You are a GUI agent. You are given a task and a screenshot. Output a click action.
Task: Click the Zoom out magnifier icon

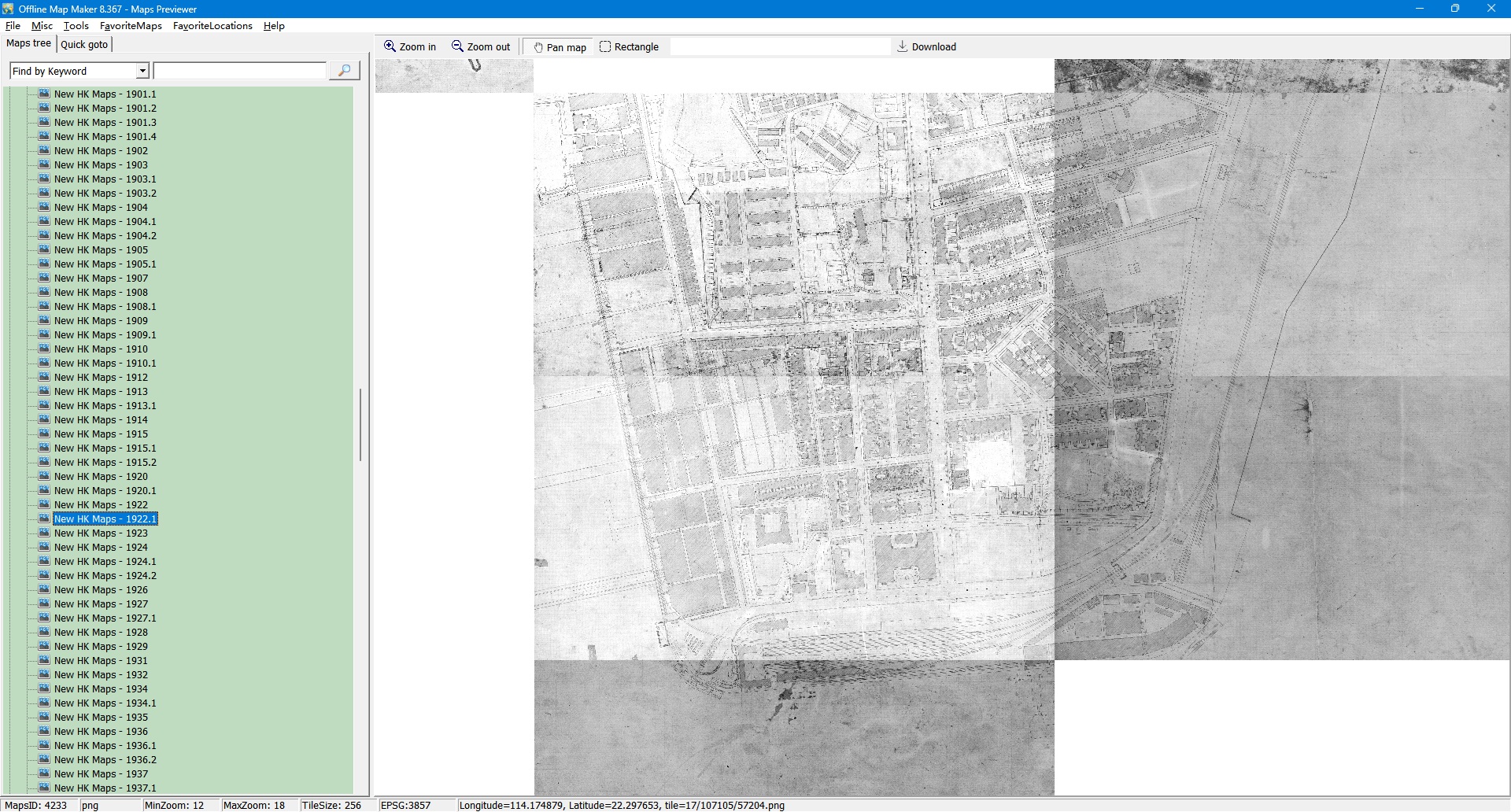[x=457, y=46]
